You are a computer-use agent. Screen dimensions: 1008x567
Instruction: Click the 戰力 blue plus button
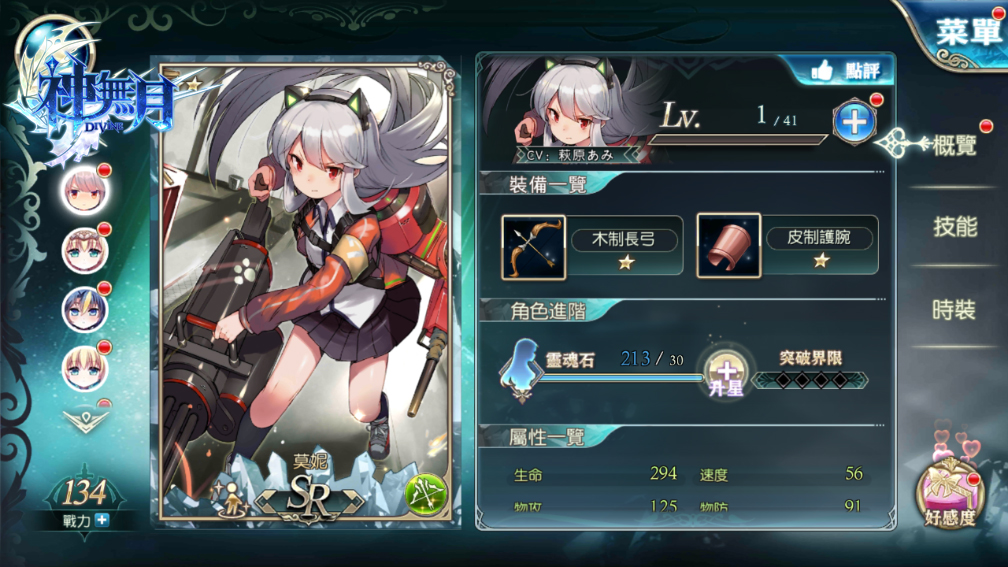coord(102,520)
